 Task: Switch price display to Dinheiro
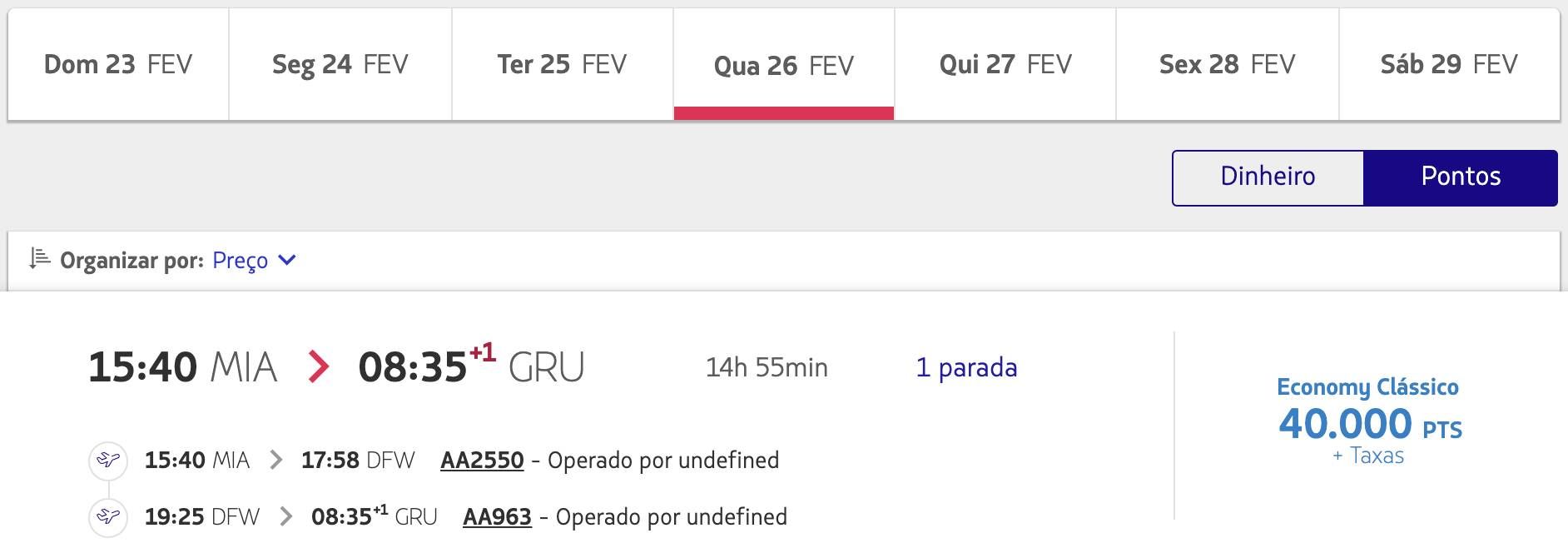[x=1268, y=177]
